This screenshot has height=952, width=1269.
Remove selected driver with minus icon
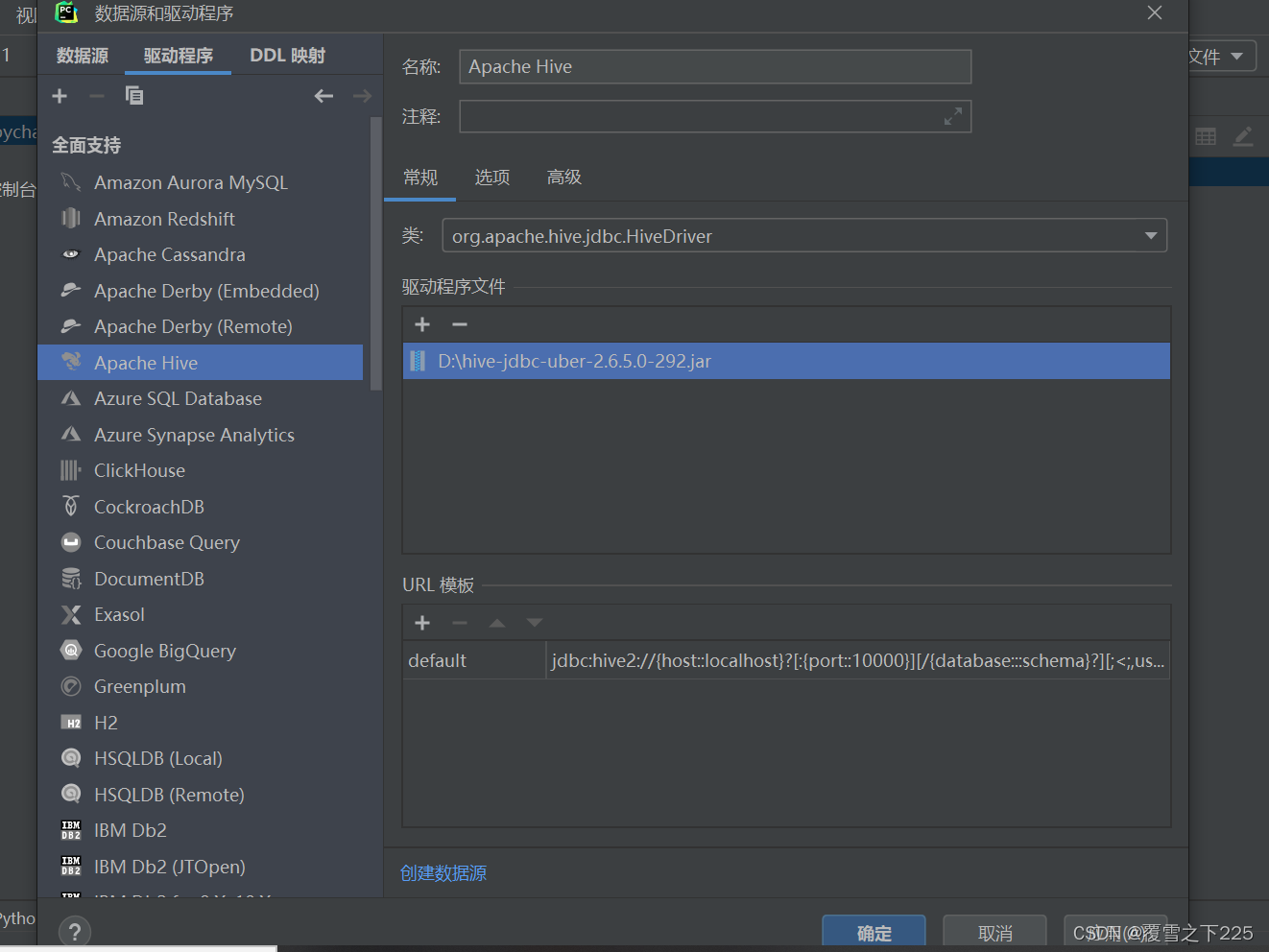click(96, 96)
